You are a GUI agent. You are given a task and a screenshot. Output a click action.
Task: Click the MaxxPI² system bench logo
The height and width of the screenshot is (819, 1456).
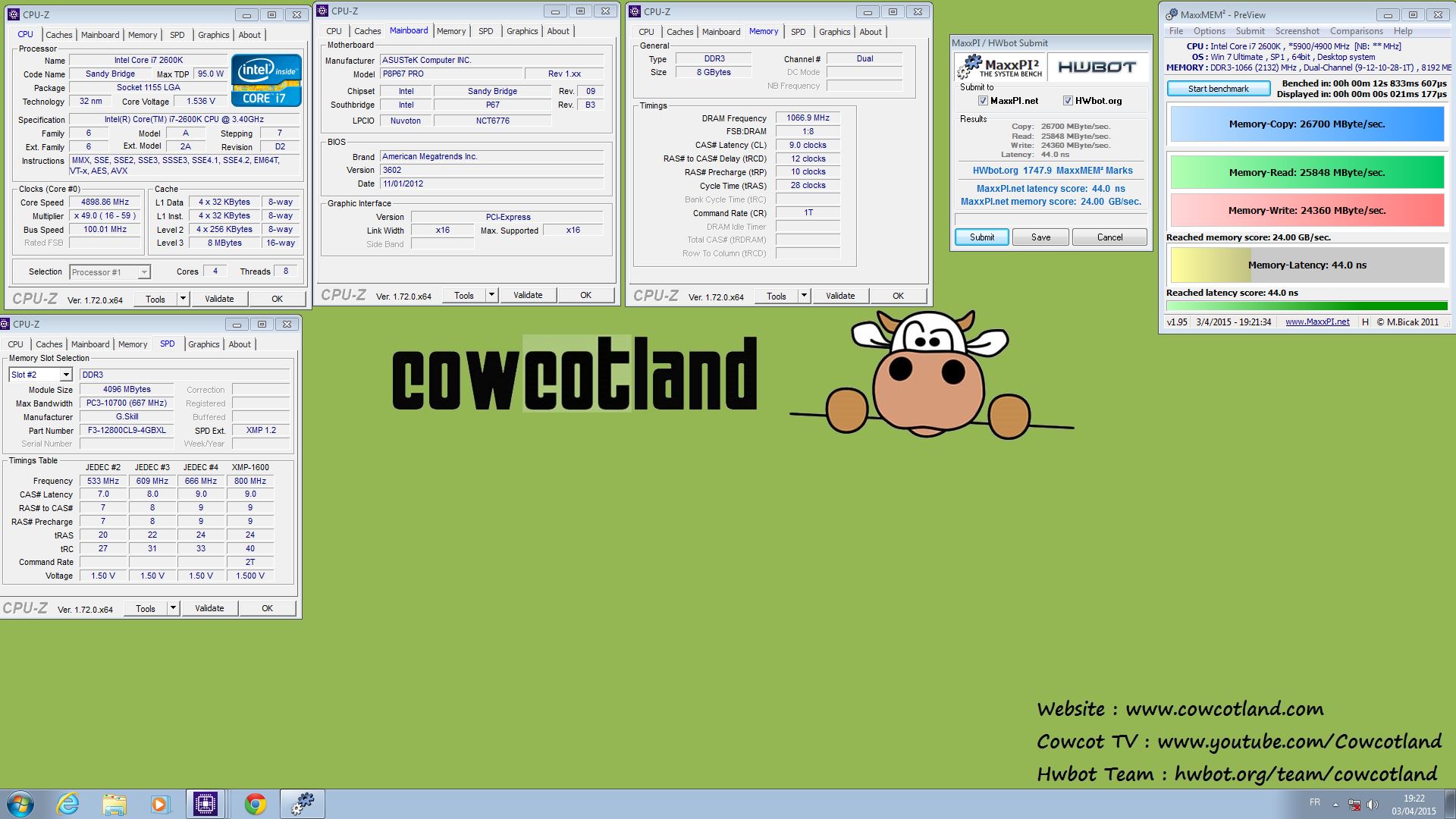1000,67
